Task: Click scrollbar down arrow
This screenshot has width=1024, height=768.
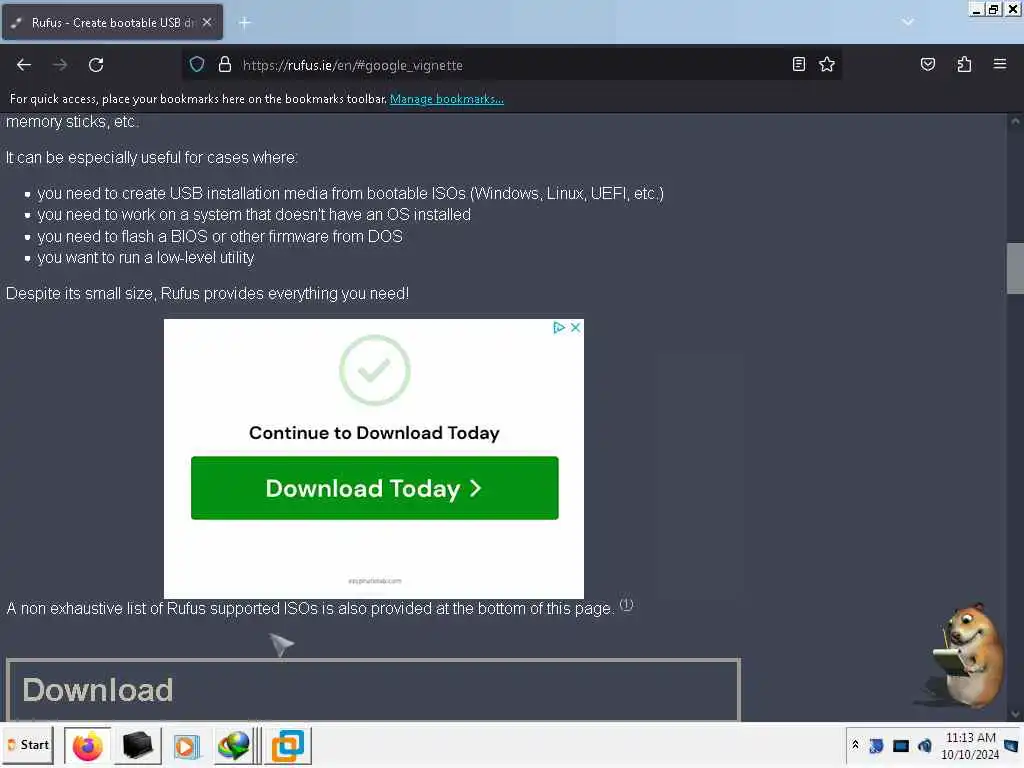Action: click(x=1014, y=714)
